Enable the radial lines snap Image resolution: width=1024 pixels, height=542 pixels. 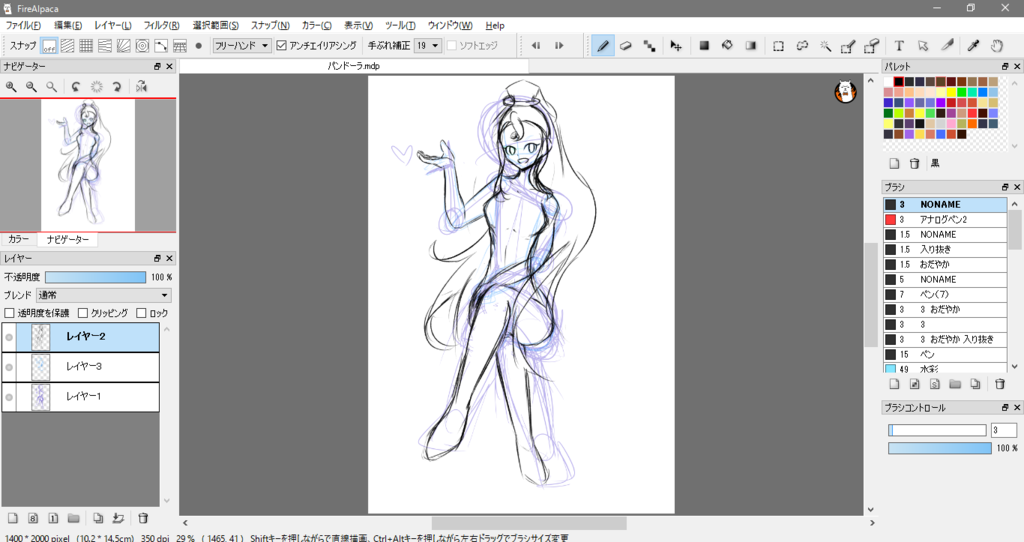123,46
